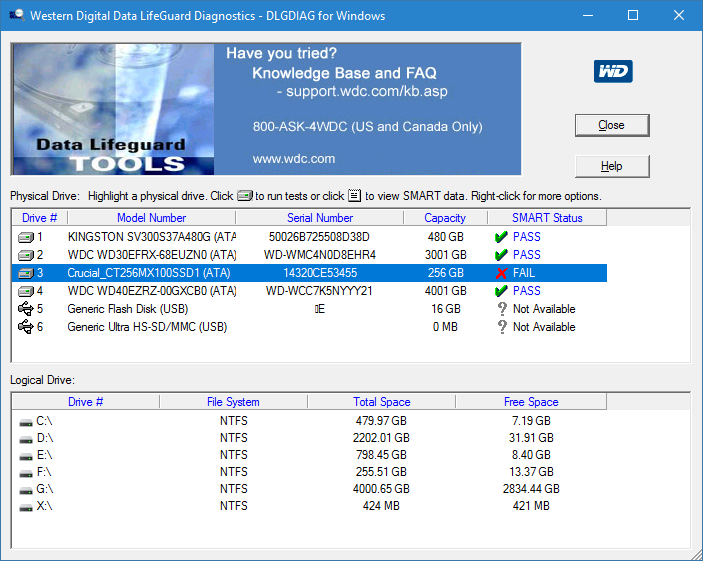Click question mark icon for Flash Disk
This screenshot has width=703, height=561.
(502, 309)
